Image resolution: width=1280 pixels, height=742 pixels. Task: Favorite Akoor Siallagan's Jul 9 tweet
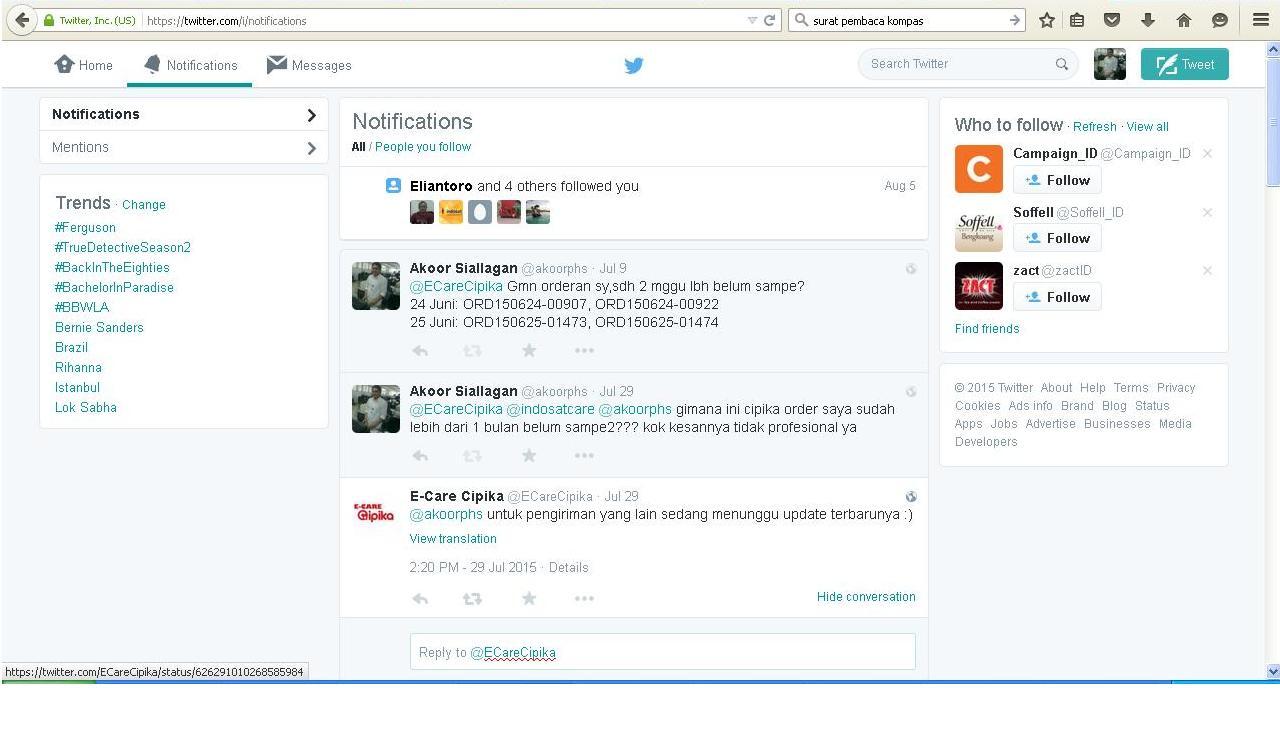click(x=529, y=350)
